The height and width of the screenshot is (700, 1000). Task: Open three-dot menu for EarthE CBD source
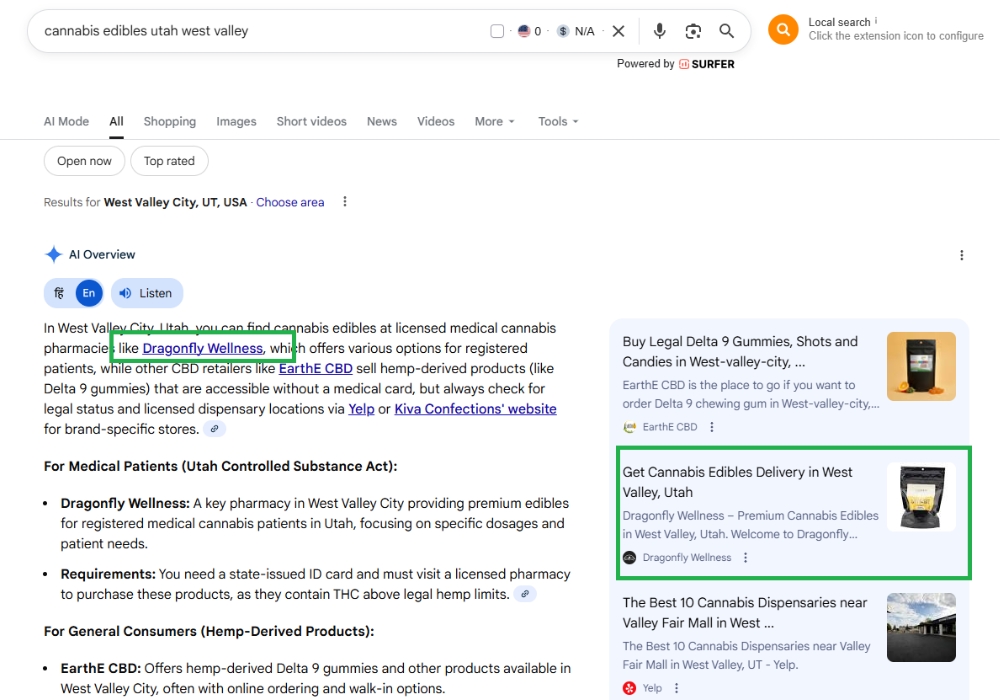(712, 427)
